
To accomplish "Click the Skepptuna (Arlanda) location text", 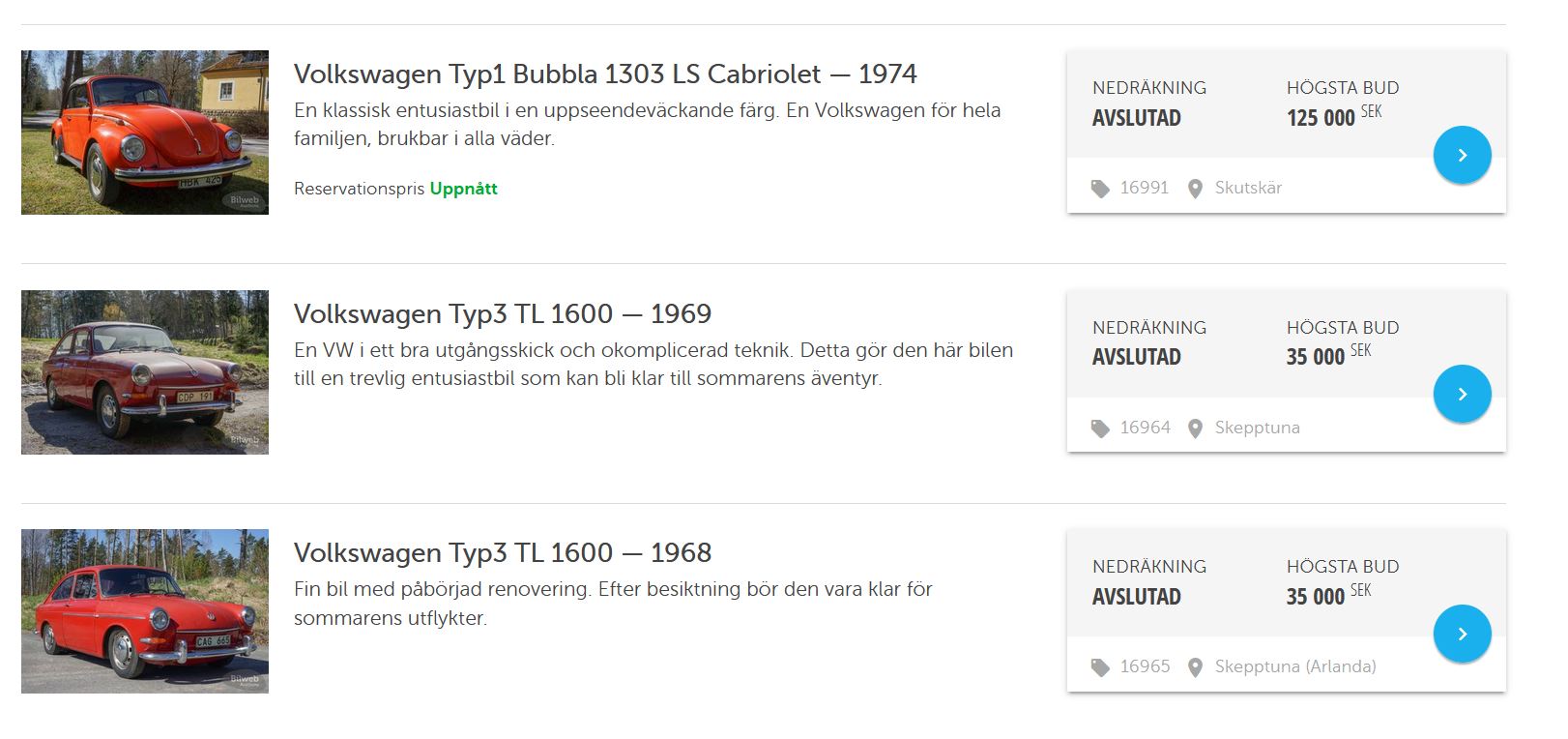I will 1295,666.
